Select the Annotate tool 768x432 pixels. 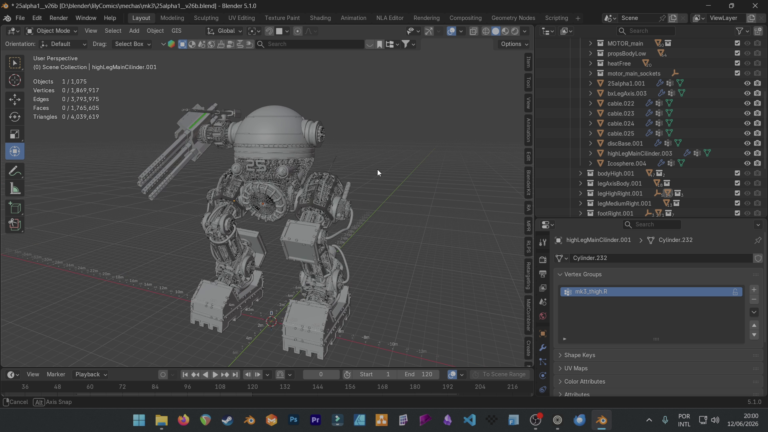coord(15,171)
